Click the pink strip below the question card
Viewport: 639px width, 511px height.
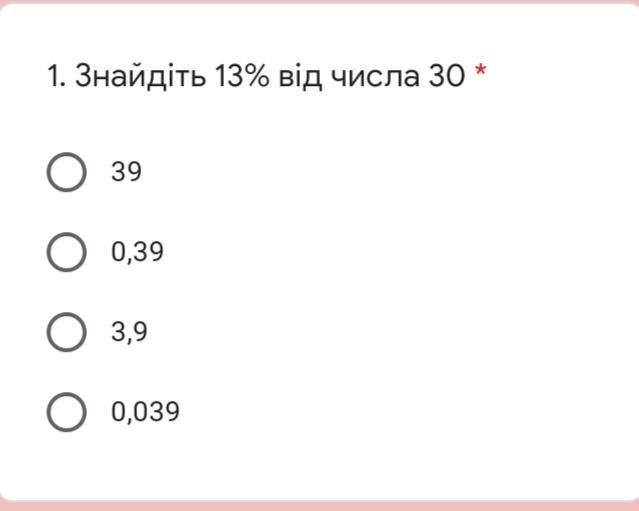[320, 505]
